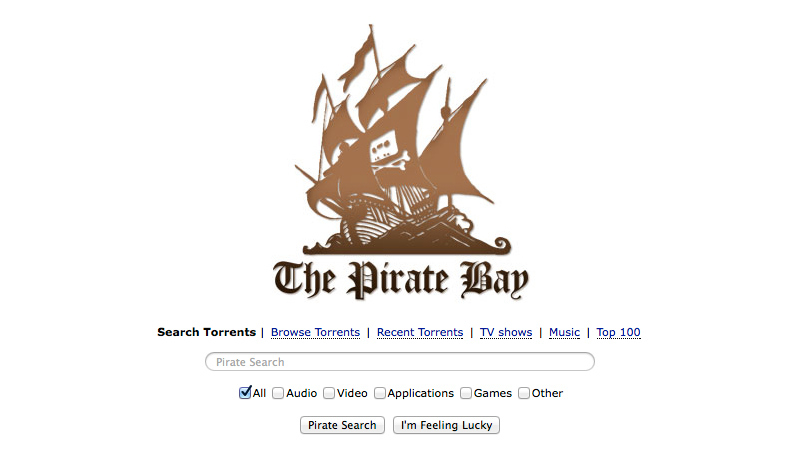Open the Top 100 list
This screenshot has height=460, width=800.
(618, 333)
